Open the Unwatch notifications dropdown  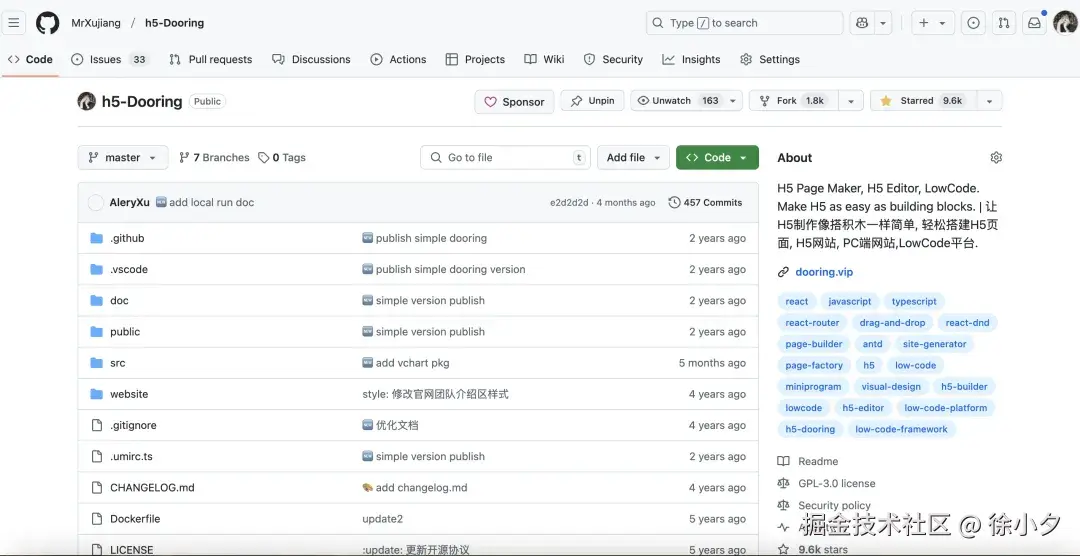coord(687,101)
